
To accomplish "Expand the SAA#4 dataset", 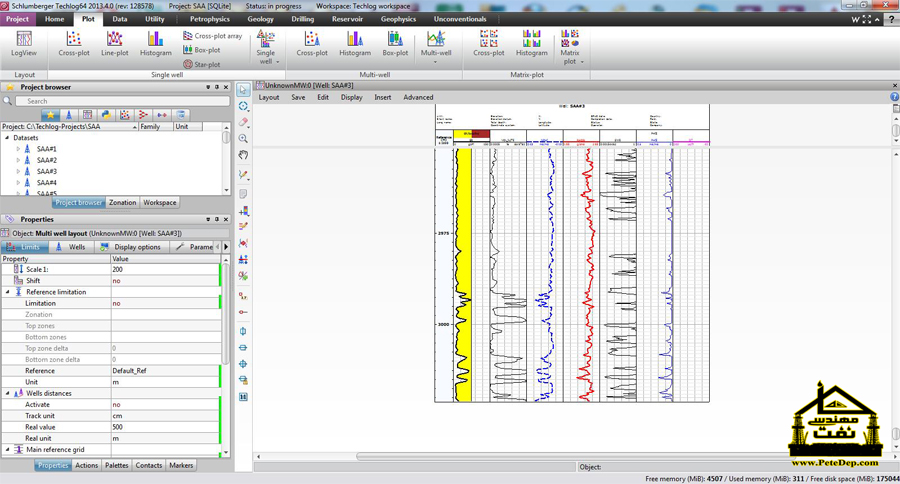I will coord(18,183).
